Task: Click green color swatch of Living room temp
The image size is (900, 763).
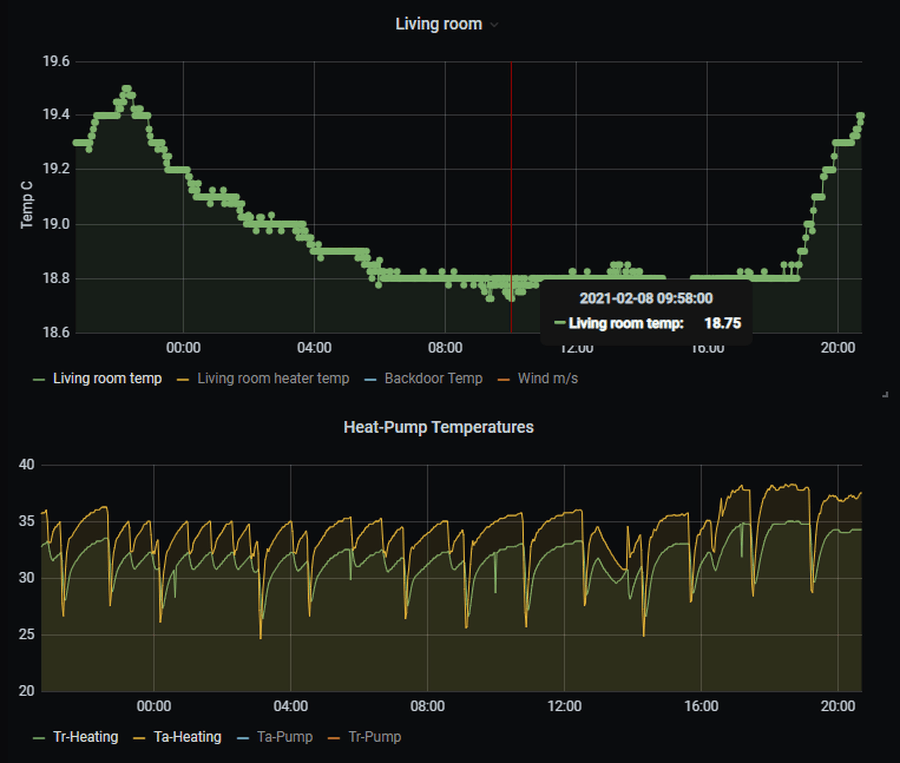Action: 39,379
